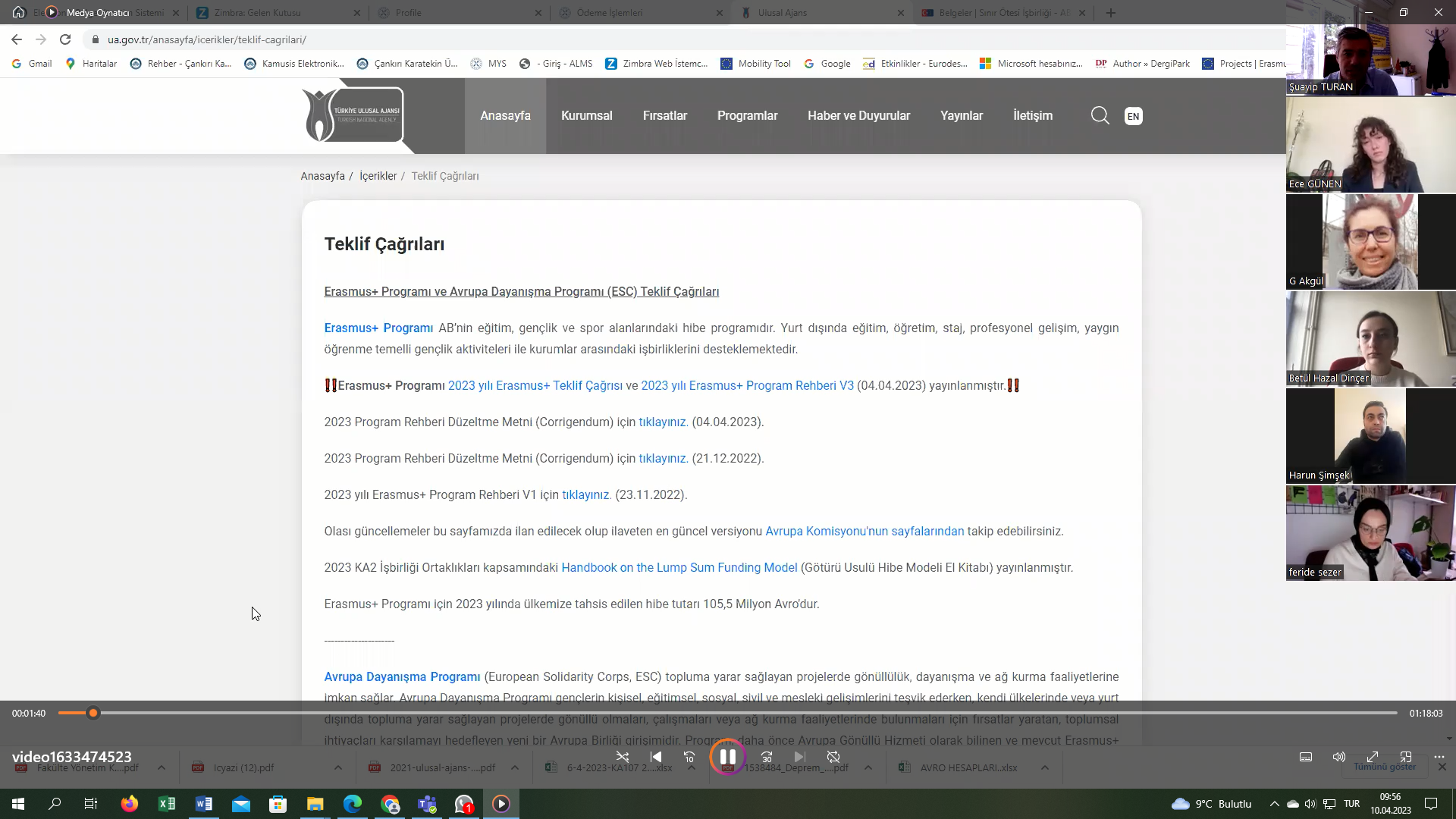This screenshot has width=1456, height=819.
Task: Open Handbook on the Lump Sum Funding Model
Action: pyautogui.click(x=679, y=567)
